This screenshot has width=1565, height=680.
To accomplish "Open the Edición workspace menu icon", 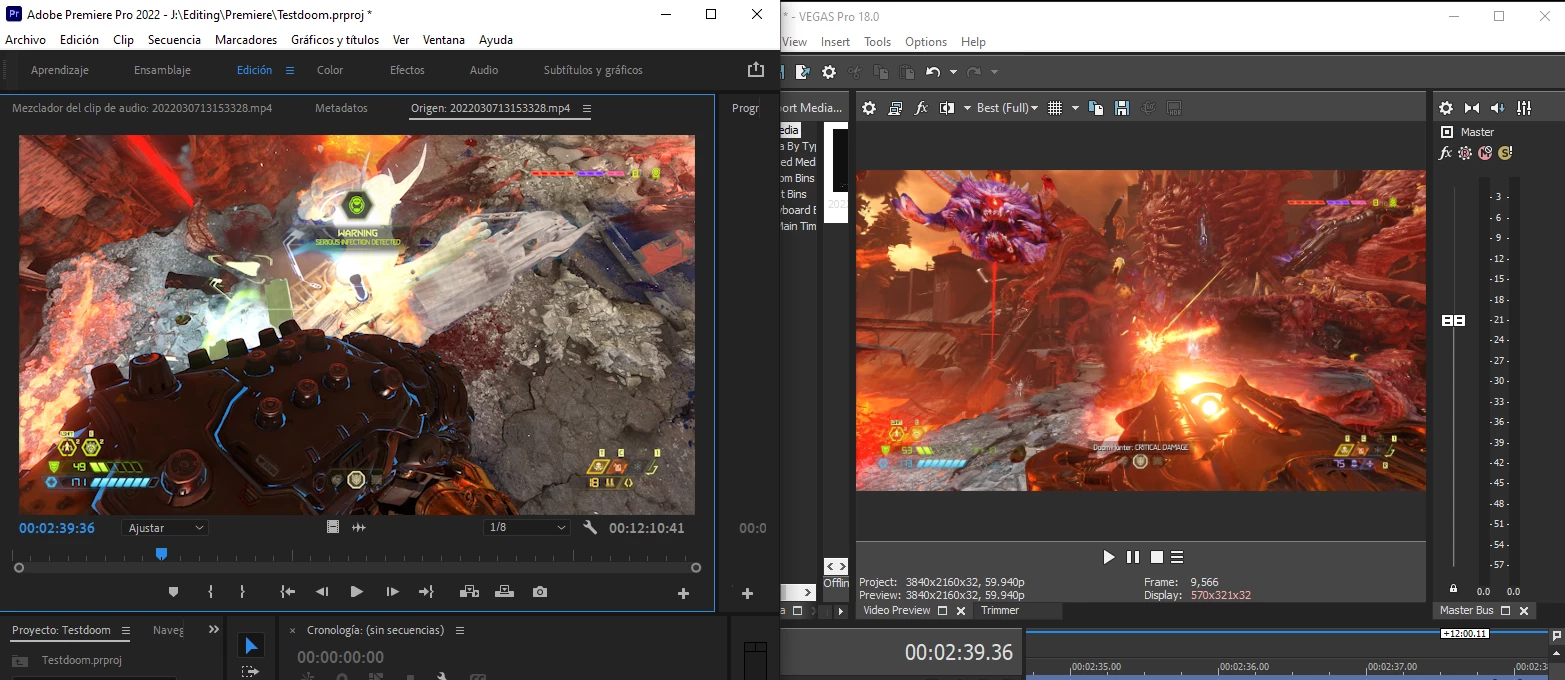I will click(290, 70).
